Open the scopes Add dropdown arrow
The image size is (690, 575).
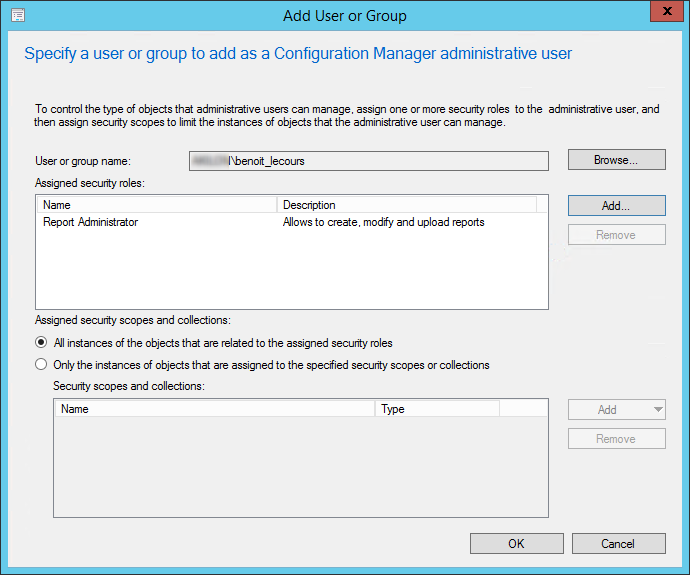658,410
